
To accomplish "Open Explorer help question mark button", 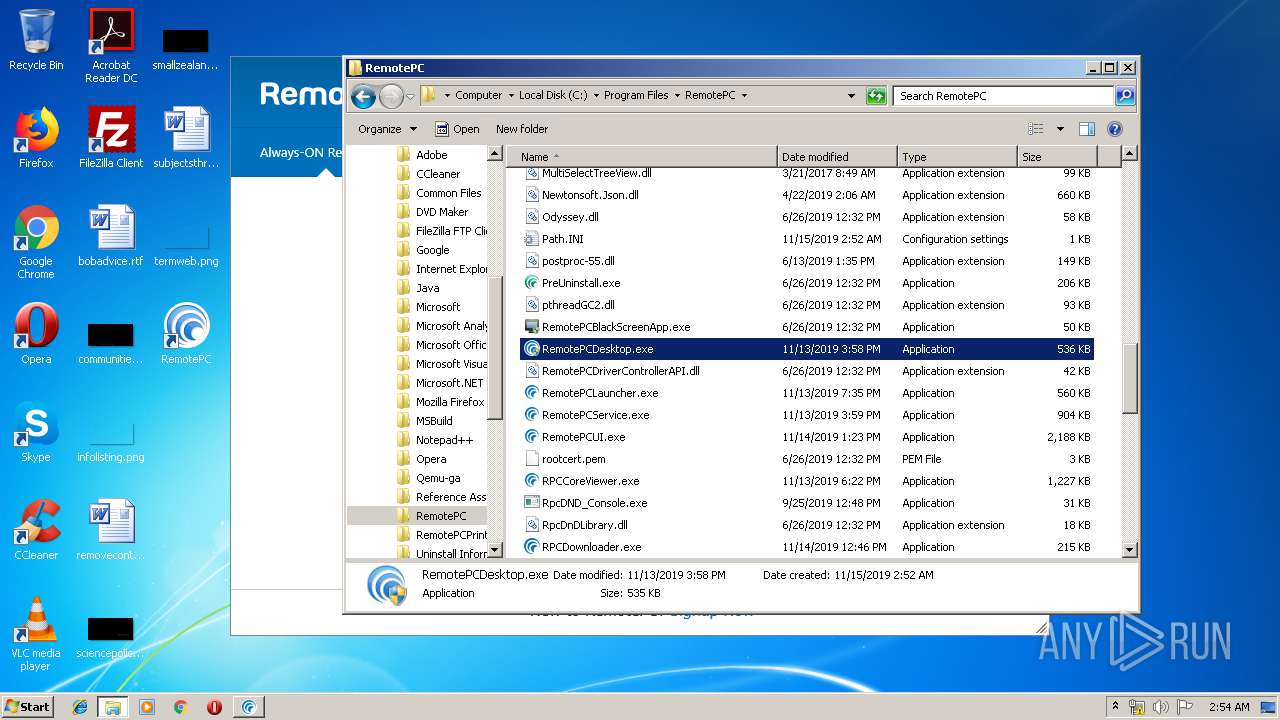I will pyautogui.click(x=1115, y=129).
